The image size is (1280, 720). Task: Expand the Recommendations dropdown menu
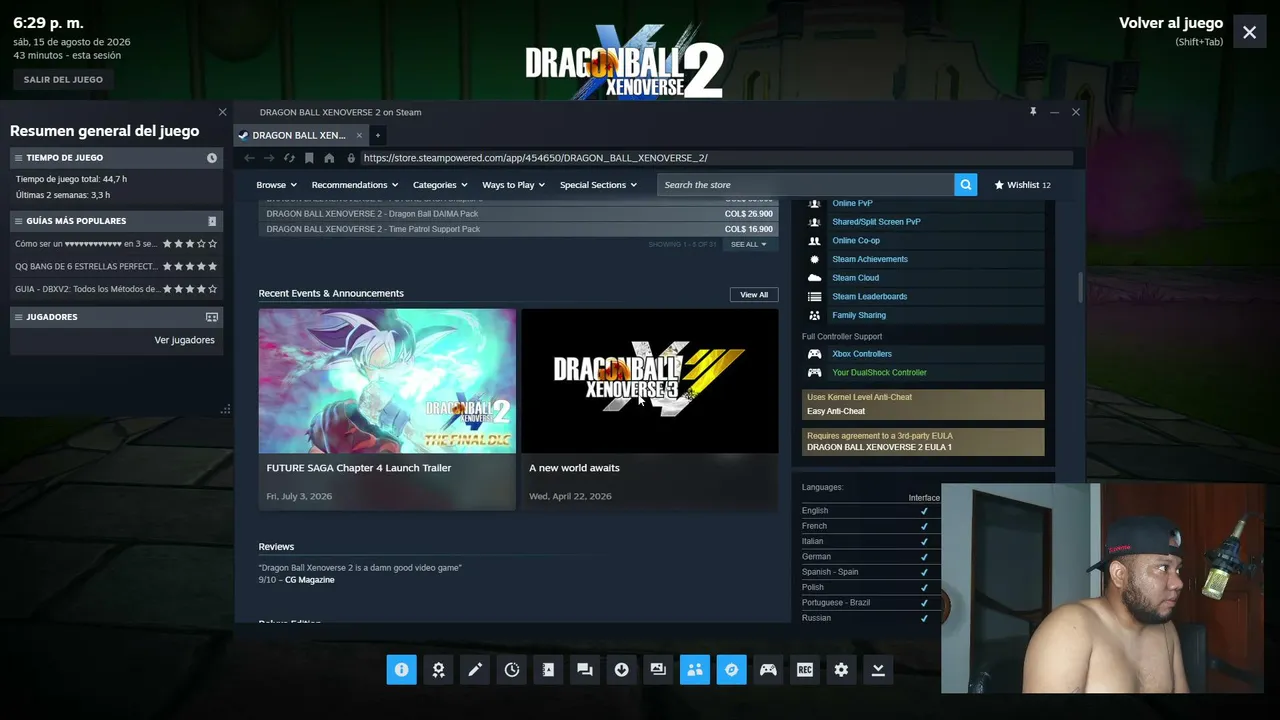[x=355, y=185]
